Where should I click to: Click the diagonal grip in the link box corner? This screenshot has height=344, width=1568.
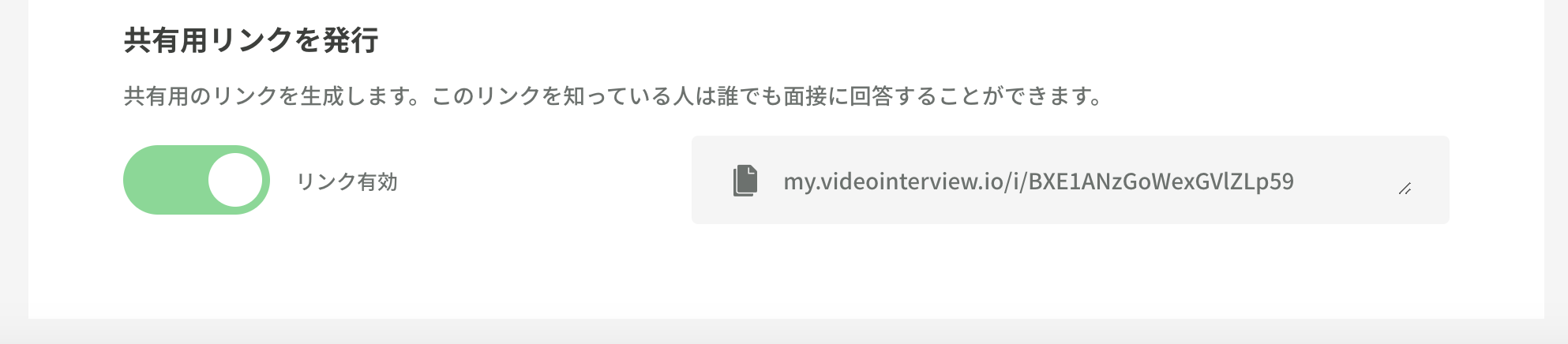[1405, 189]
